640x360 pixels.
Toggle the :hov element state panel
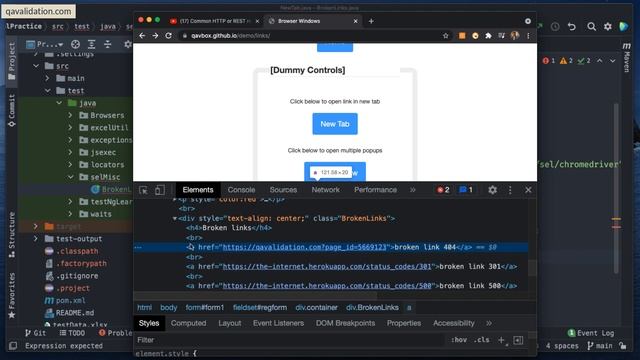[459, 340]
